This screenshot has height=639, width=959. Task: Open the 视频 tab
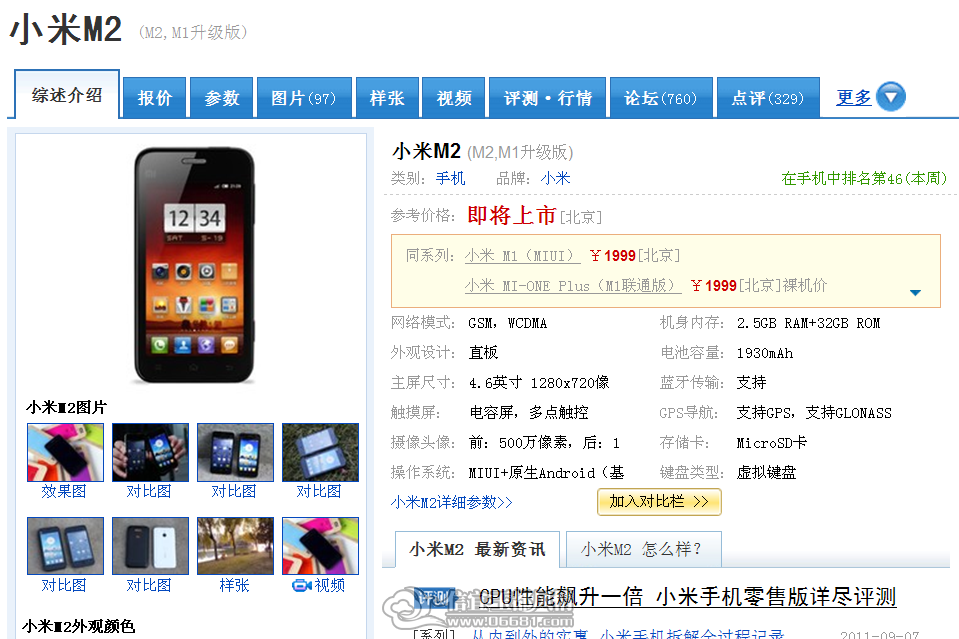(454, 98)
